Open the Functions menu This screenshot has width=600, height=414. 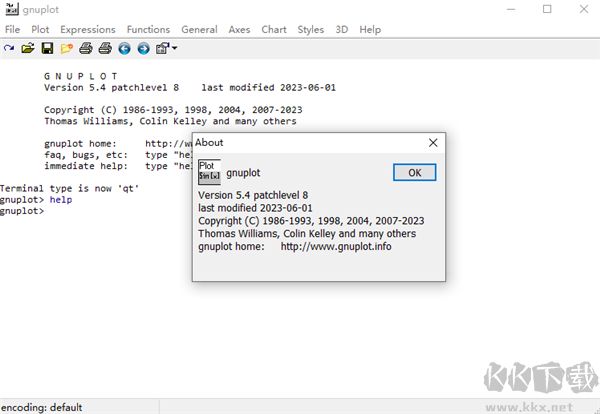(x=148, y=29)
